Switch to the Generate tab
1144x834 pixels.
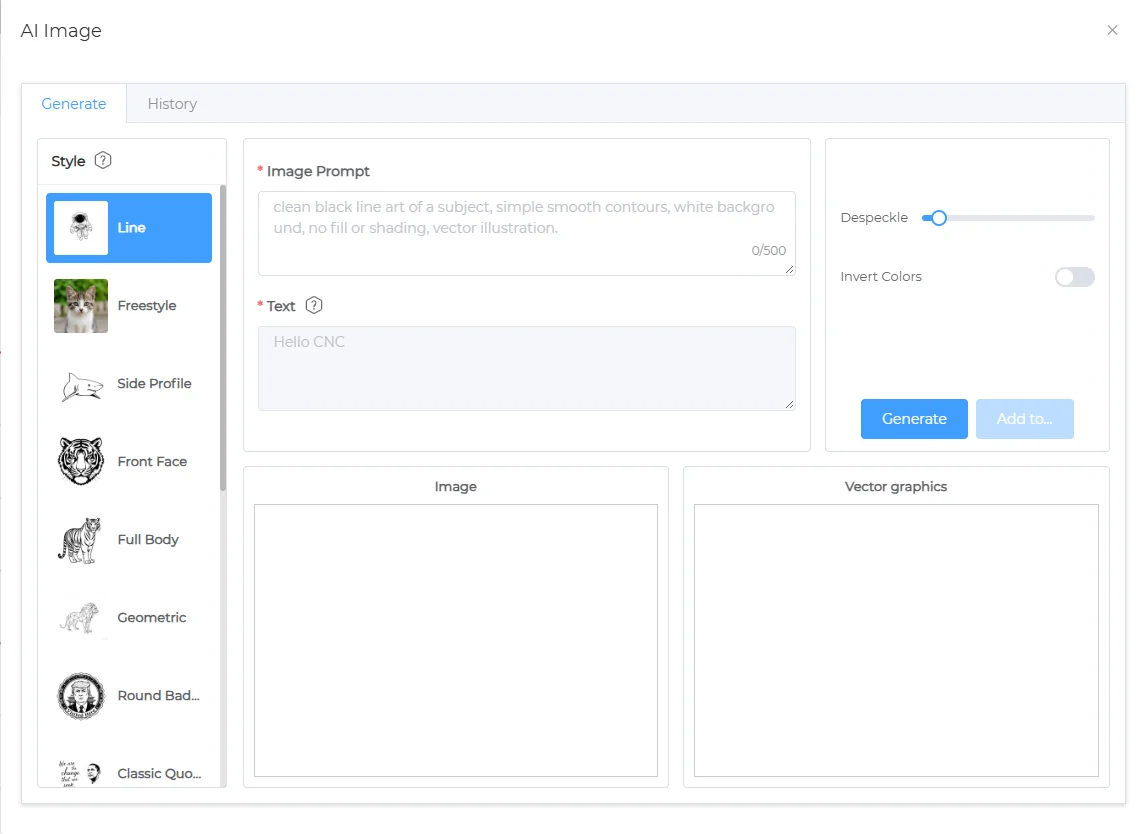74,104
